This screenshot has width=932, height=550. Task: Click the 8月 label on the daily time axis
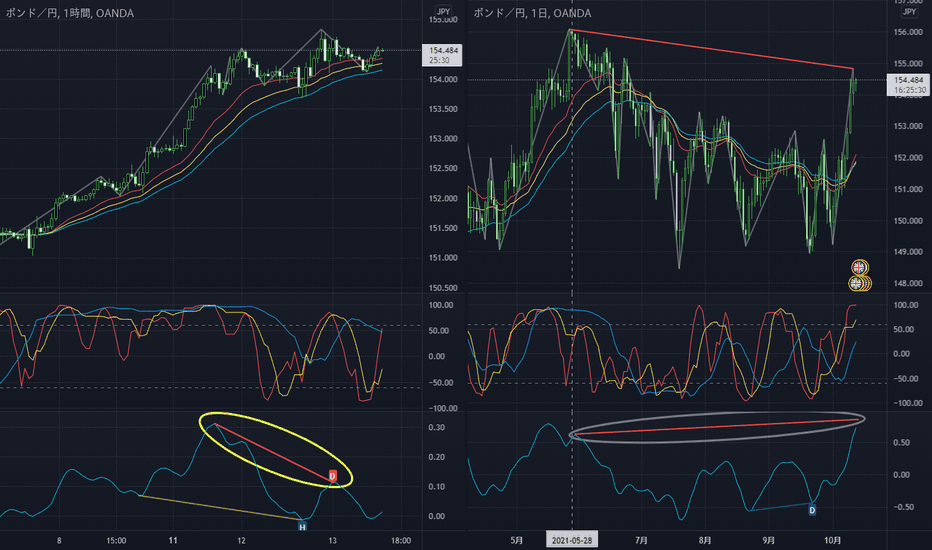coord(704,540)
